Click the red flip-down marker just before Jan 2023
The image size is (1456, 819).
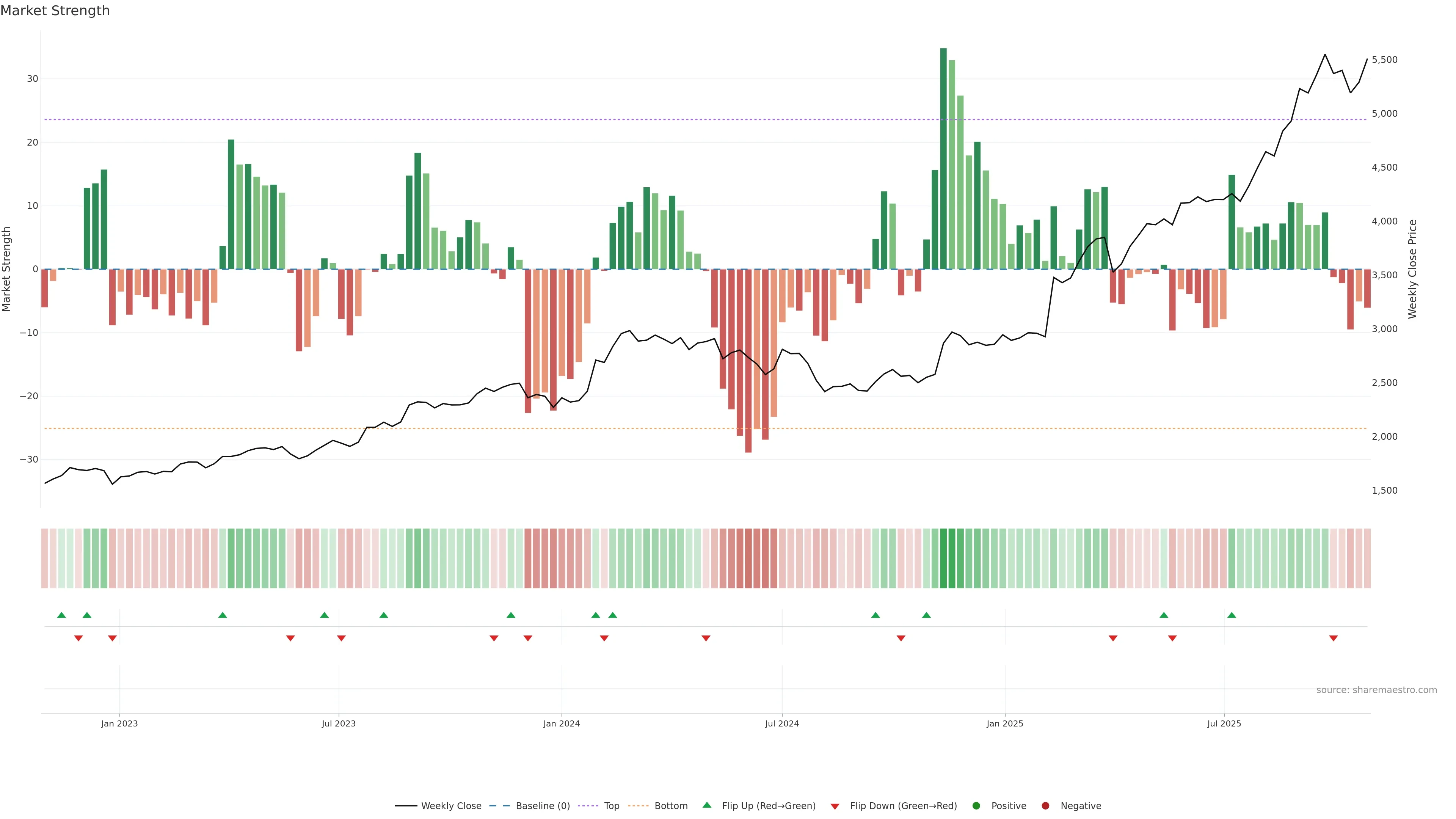tap(113, 638)
